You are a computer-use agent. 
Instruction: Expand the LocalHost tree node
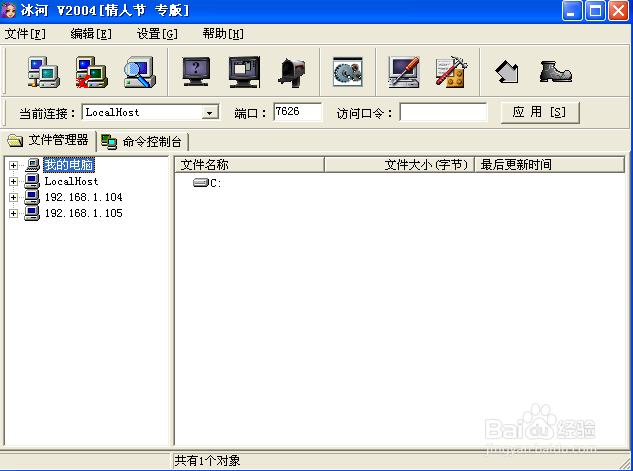pos(13,181)
